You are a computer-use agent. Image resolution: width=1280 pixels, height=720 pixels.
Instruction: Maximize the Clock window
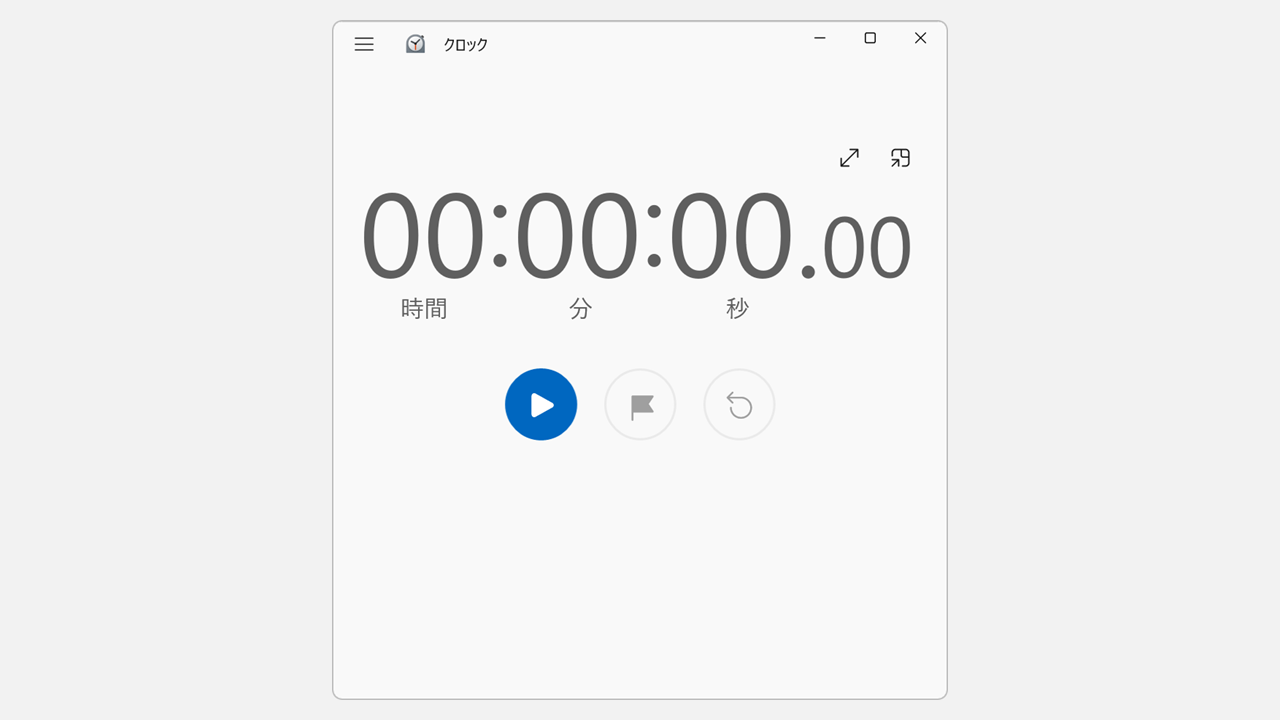coord(870,38)
